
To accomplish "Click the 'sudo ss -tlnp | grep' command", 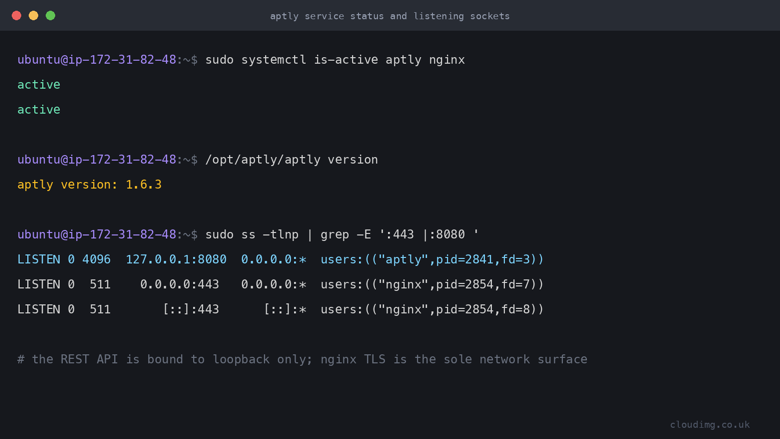I will tap(342, 234).
